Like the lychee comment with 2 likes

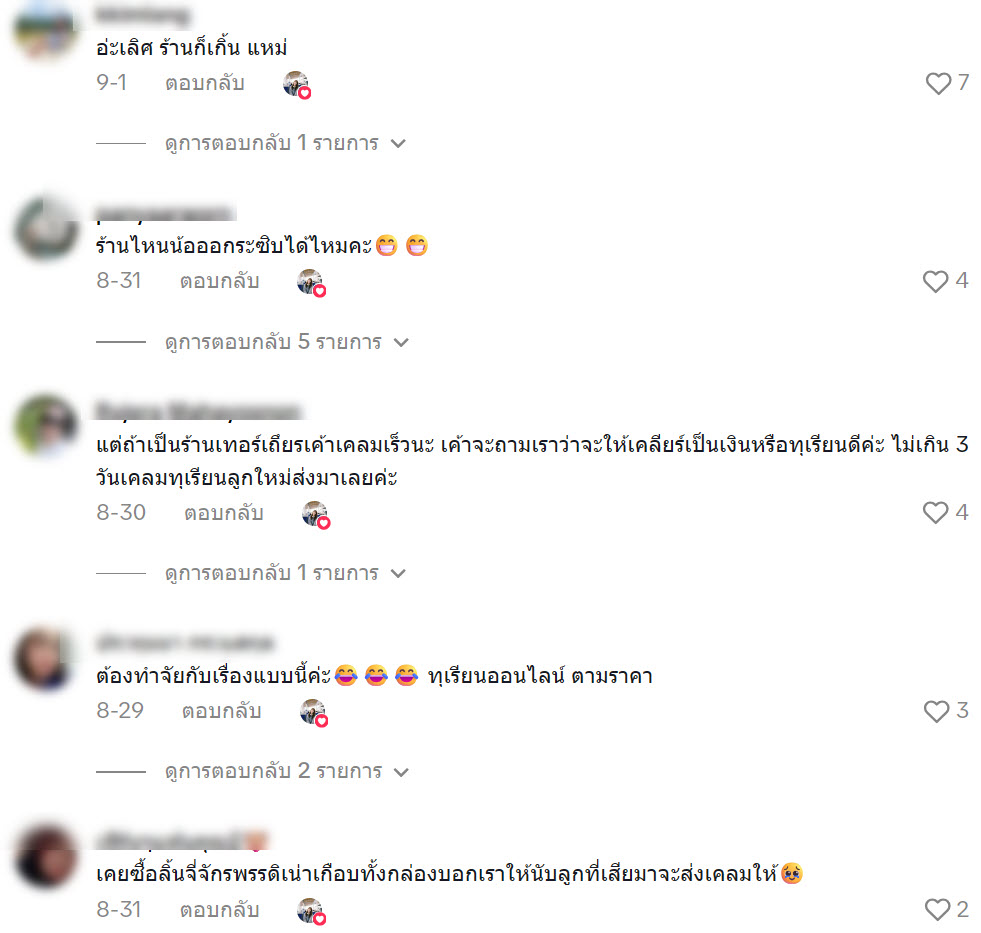(937, 909)
